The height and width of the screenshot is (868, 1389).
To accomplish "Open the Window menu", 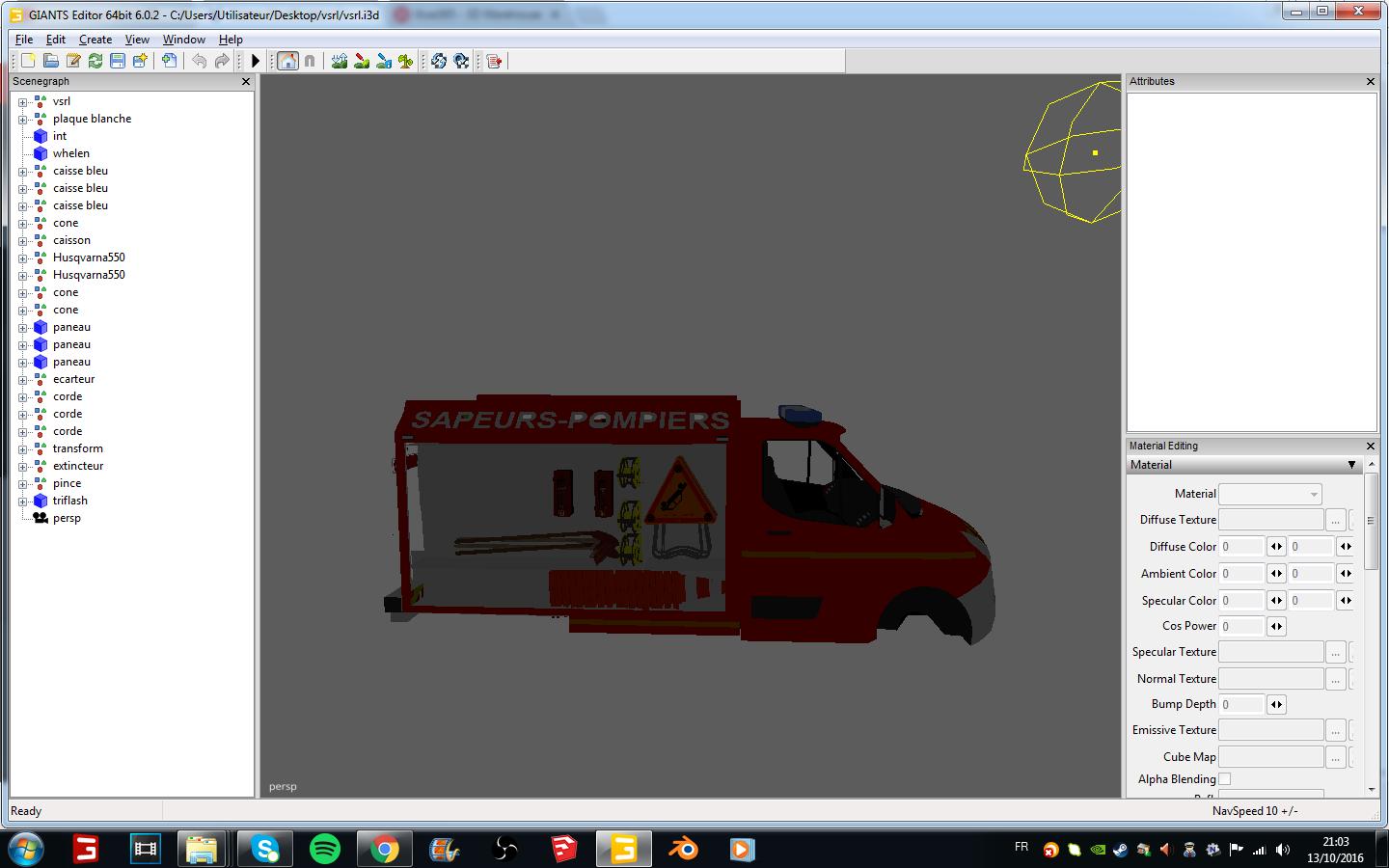I will point(183,40).
